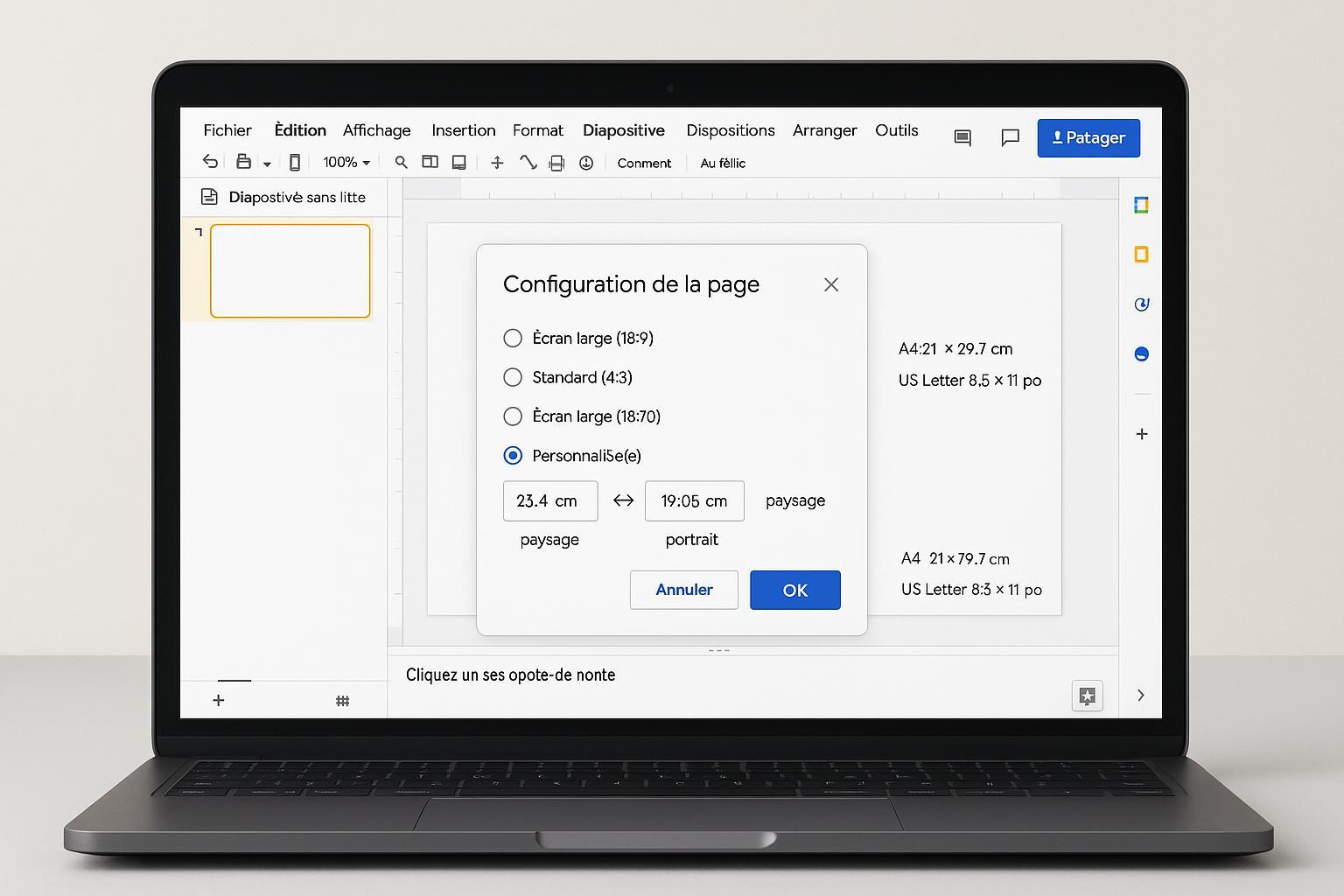The width and height of the screenshot is (1344, 896).
Task: Click the 23.4 cm width field
Action: click(550, 501)
